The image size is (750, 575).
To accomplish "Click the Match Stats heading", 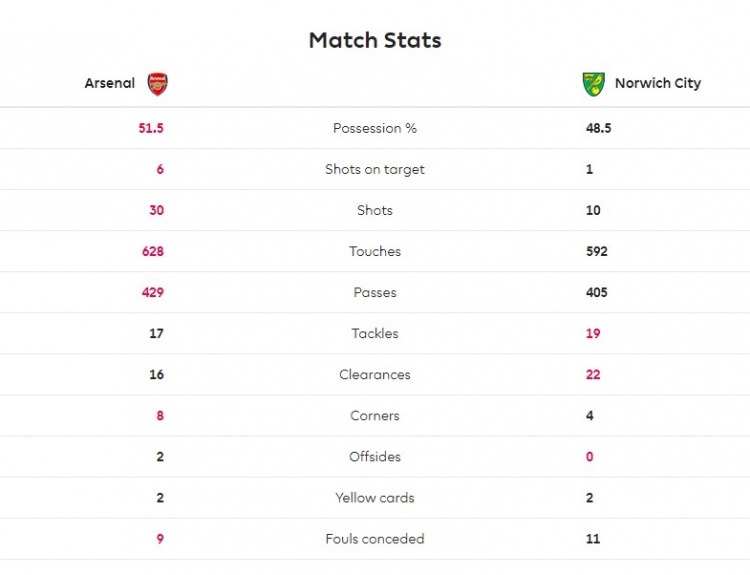I will (x=375, y=41).
